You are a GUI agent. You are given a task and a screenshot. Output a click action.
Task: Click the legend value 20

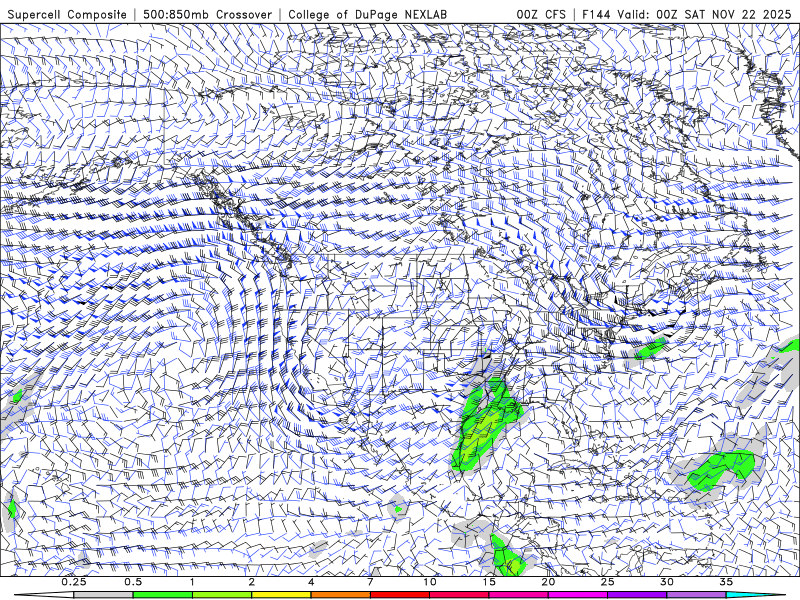pos(548,582)
